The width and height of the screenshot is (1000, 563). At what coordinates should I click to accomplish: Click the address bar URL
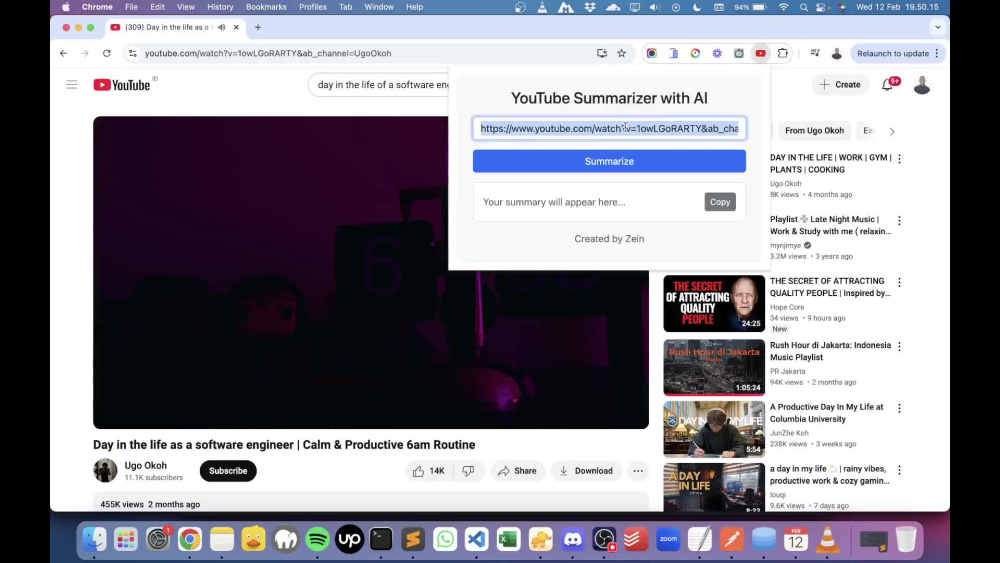pyautogui.click(x=268, y=54)
